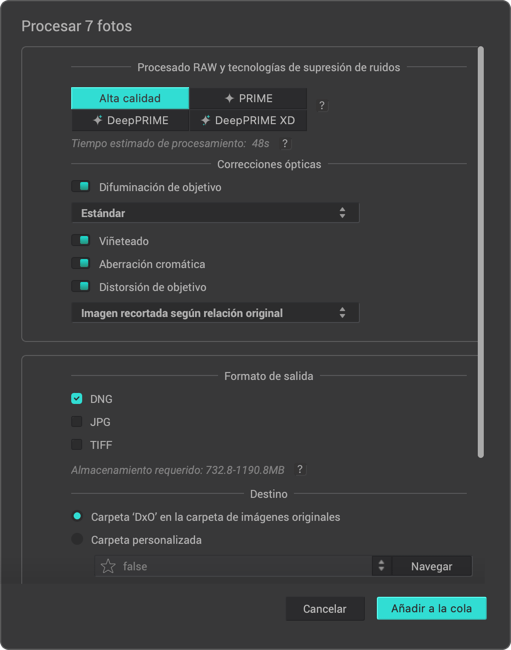Select DeepPRIME XD denoising mode
The width and height of the screenshot is (511, 650).
(248, 120)
